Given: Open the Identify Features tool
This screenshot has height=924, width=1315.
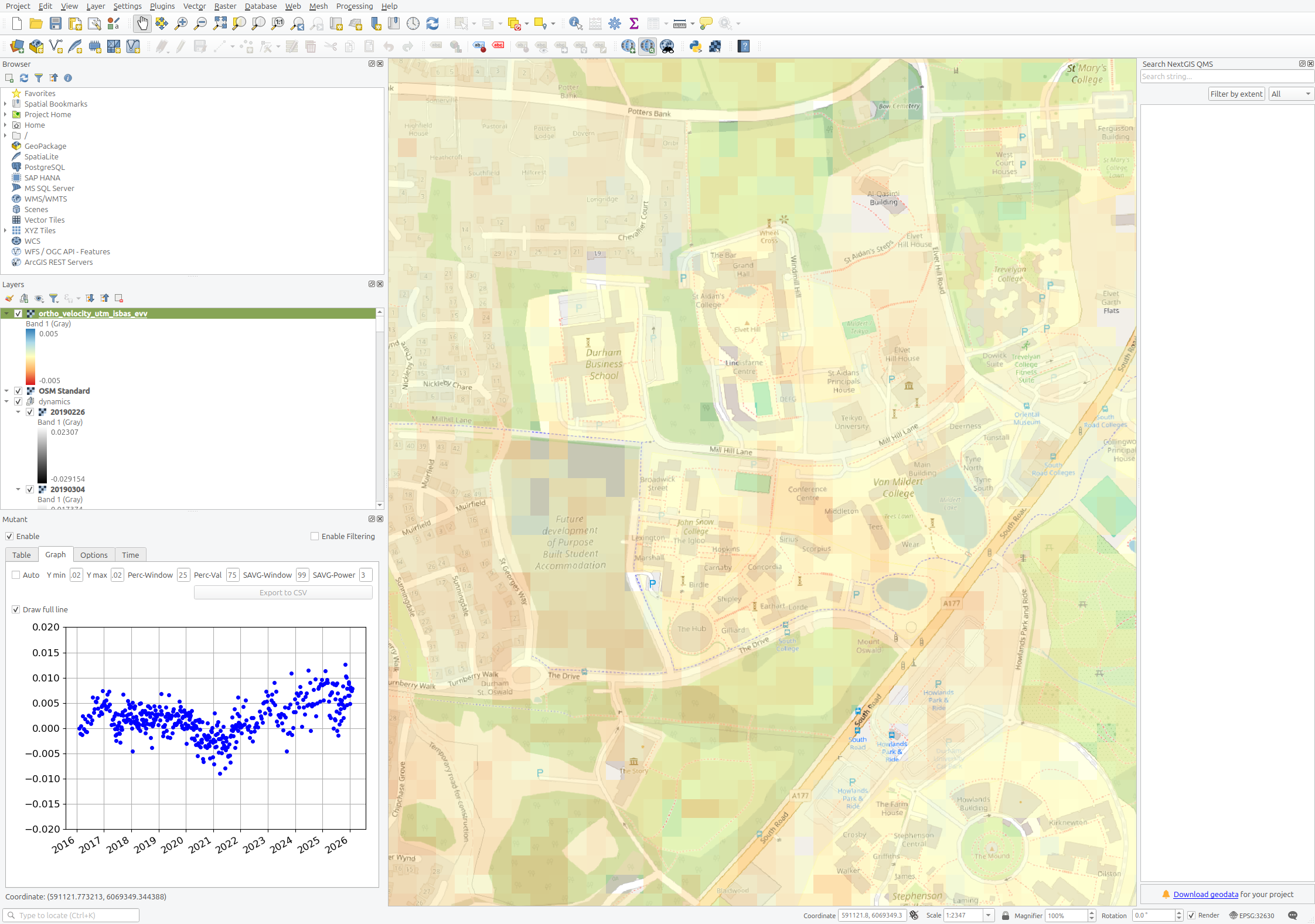Looking at the screenshot, I should [575, 23].
